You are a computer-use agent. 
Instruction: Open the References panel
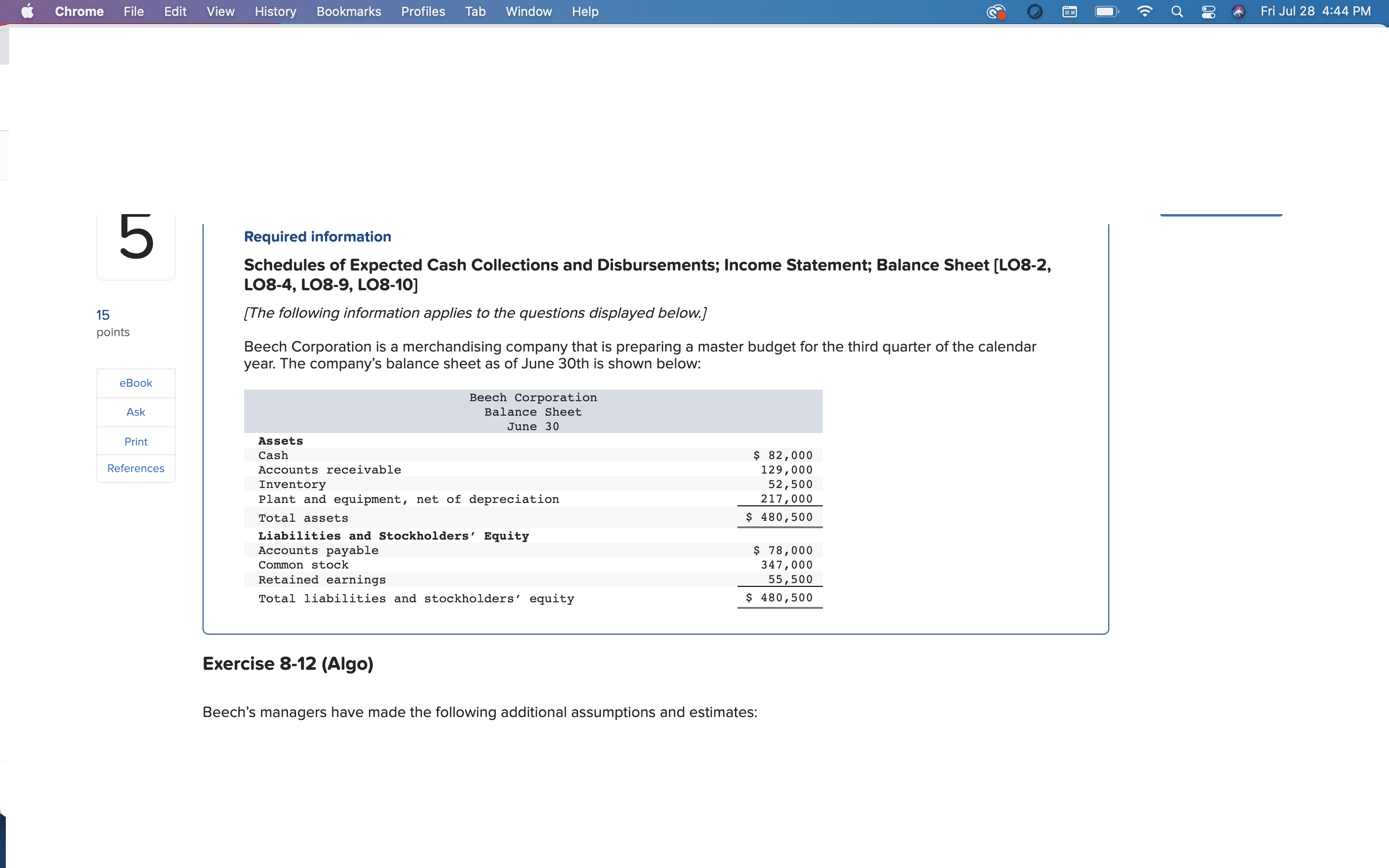pyautogui.click(x=136, y=468)
